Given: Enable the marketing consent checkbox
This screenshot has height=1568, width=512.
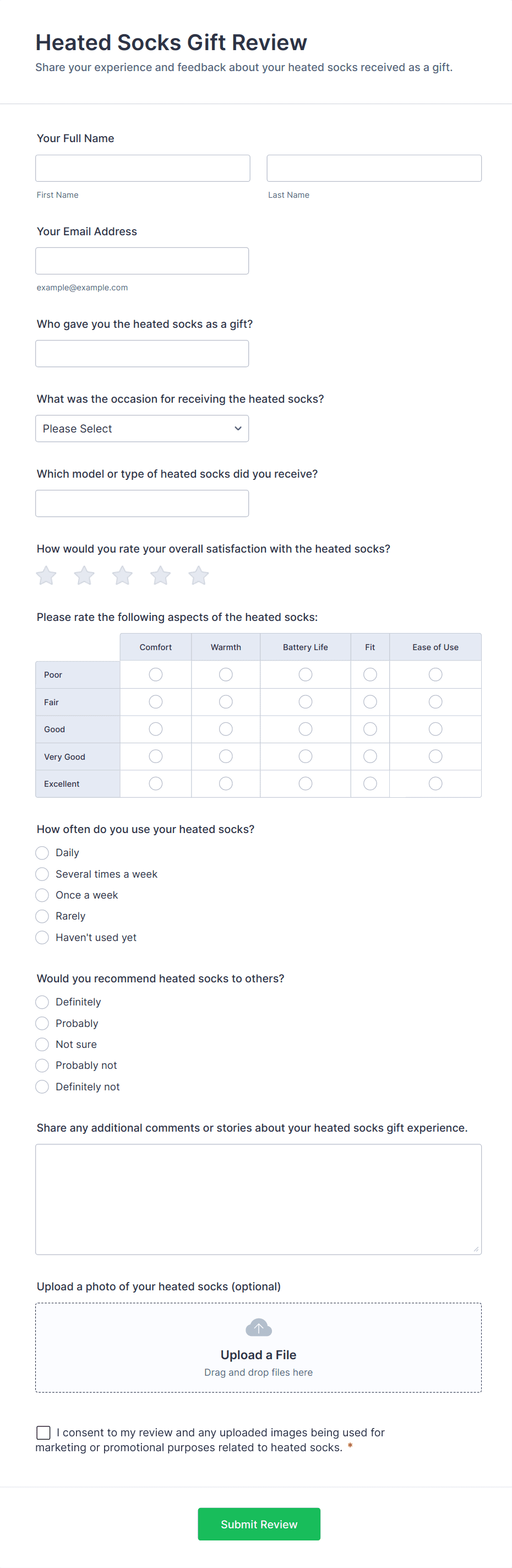Looking at the screenshot, I should point(42,1432).
